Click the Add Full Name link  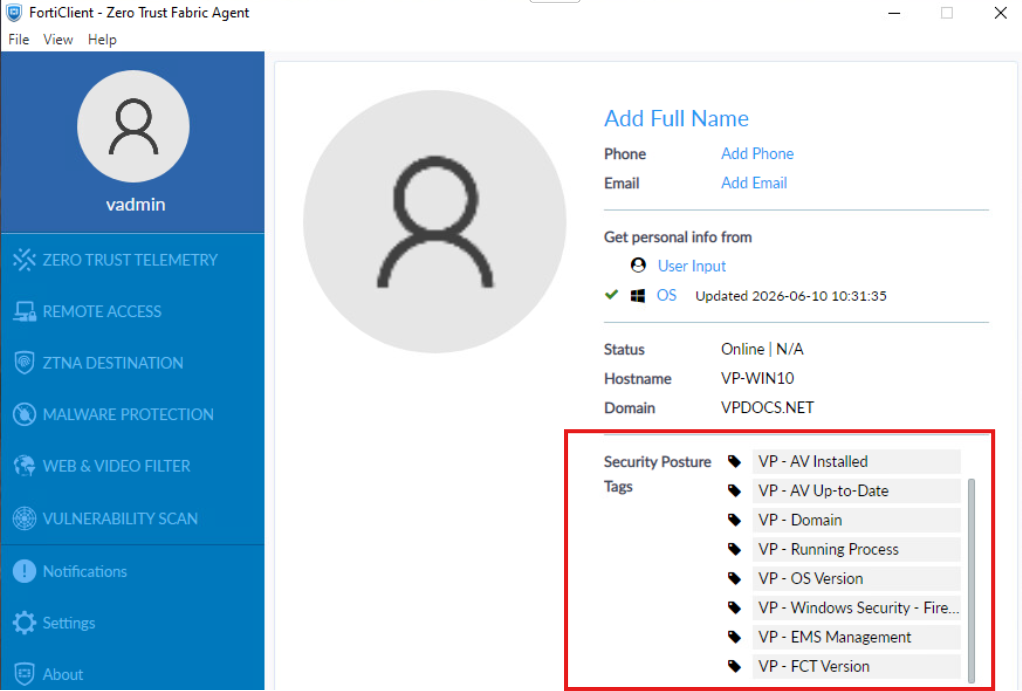click(x=676, y=118)
